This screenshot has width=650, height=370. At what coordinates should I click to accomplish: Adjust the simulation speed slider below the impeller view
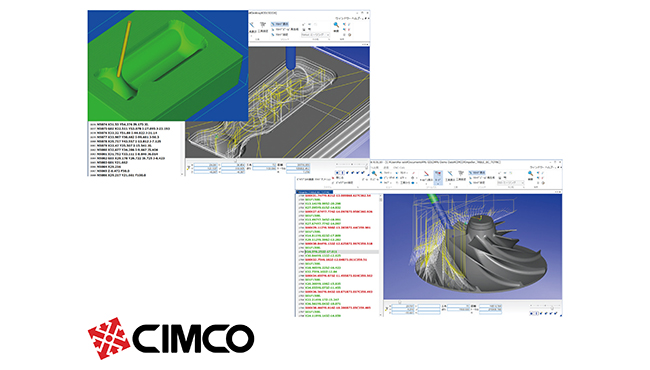click(x=552, y=308)
